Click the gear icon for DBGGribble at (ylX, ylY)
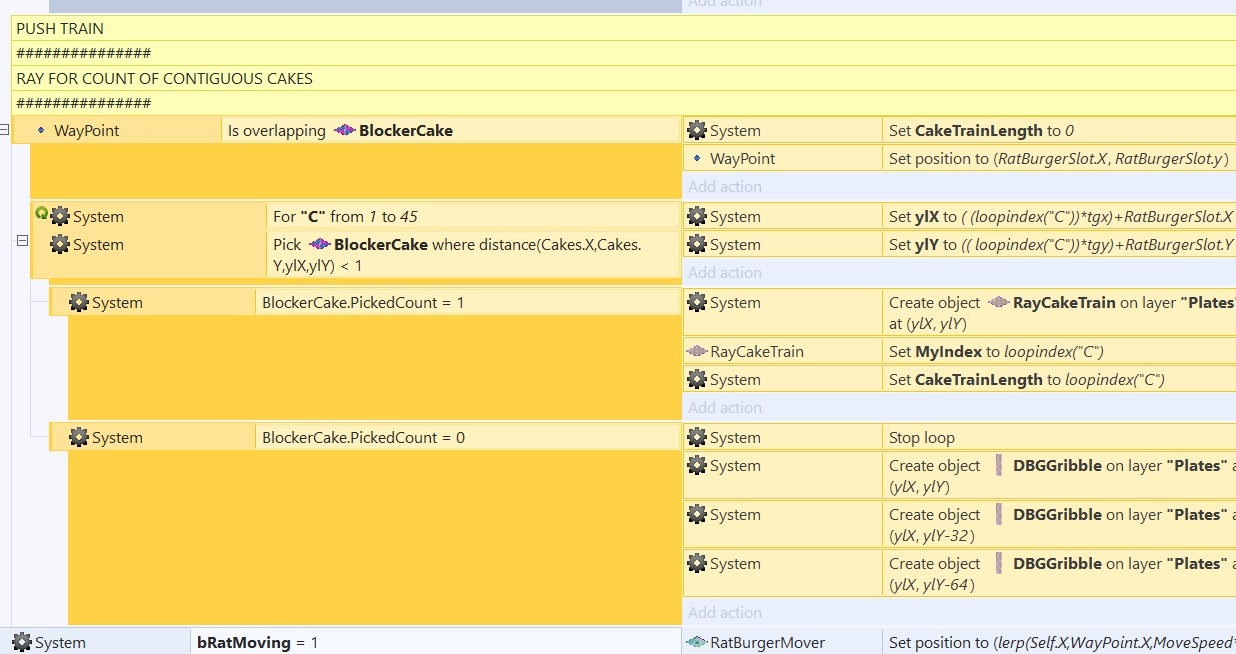This screenshot has width=1236, height=654. pos(697,465)
